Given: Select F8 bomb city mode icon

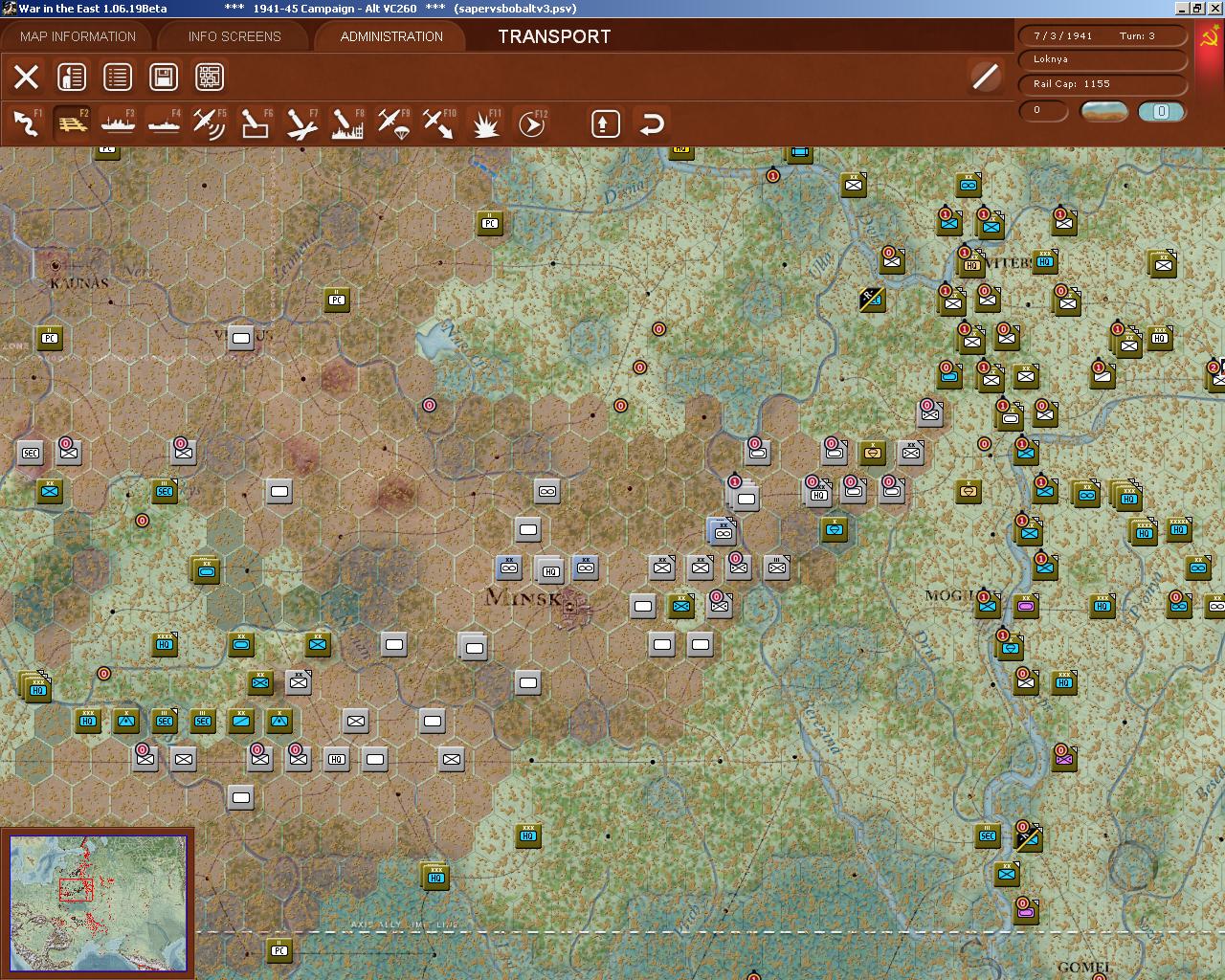Looking at the screenshot, I should point(347,123).
